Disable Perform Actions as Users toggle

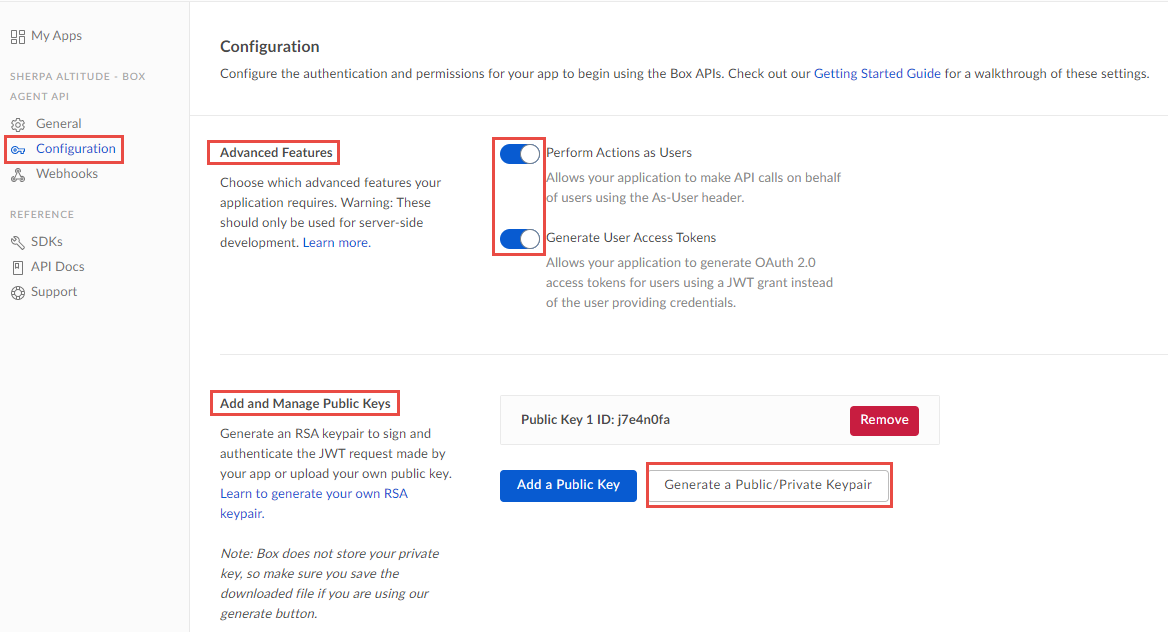[x=519, y=154]
